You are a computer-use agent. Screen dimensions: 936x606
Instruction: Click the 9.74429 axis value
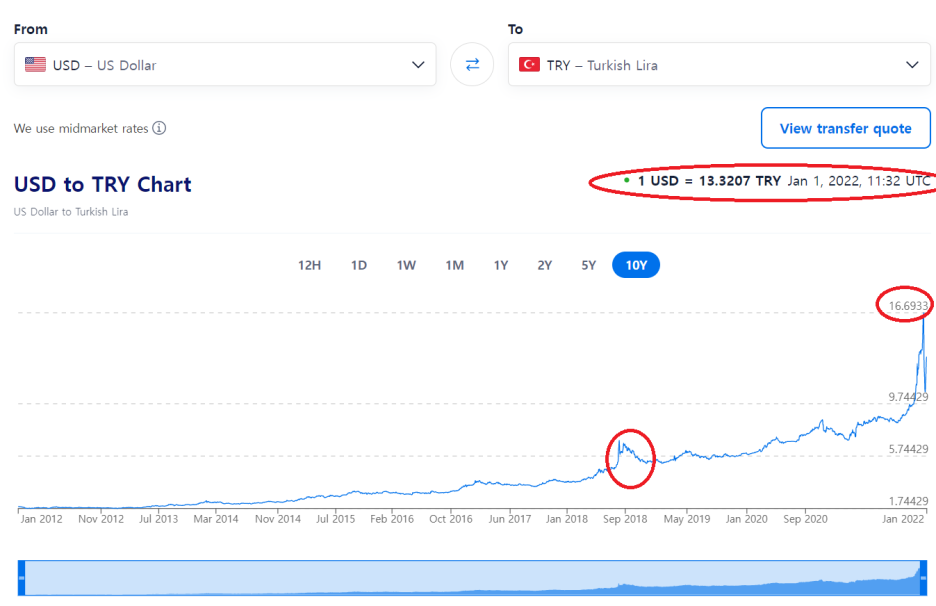pyautogui.click(x=908, y=397)
